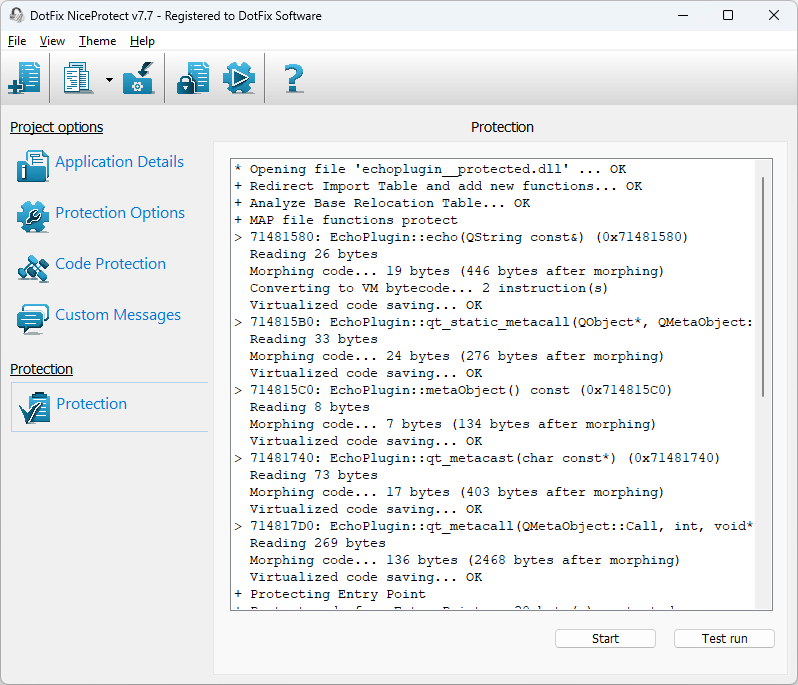This screenshot has width=798, height=685.
Task: Click the question mark help icon
Action: click(x=294, y=78)
